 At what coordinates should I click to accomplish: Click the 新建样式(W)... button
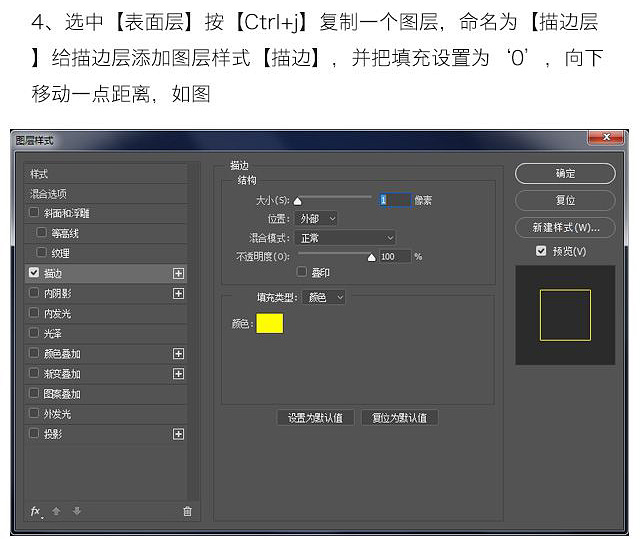(x=565, y=227)
